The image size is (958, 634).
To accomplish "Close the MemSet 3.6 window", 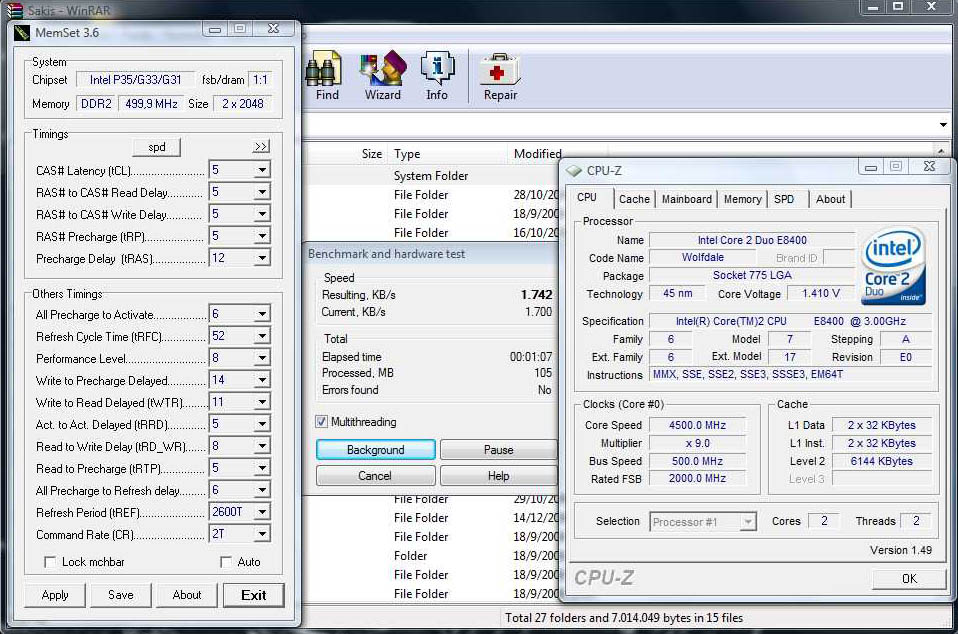I will pyautogui.click(x=274, y=29).
